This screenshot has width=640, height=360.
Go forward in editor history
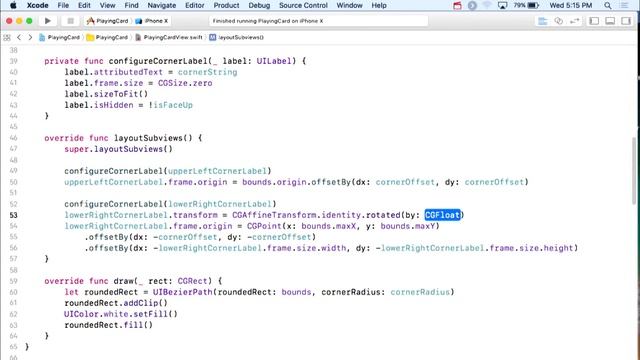click(30, 38)
